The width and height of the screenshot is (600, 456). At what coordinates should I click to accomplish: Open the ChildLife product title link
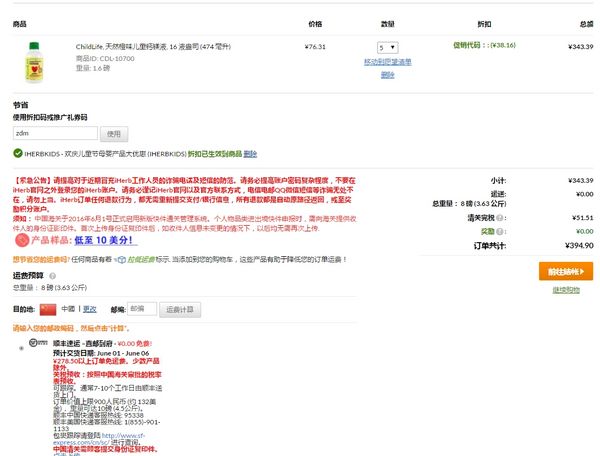point(153,47)
